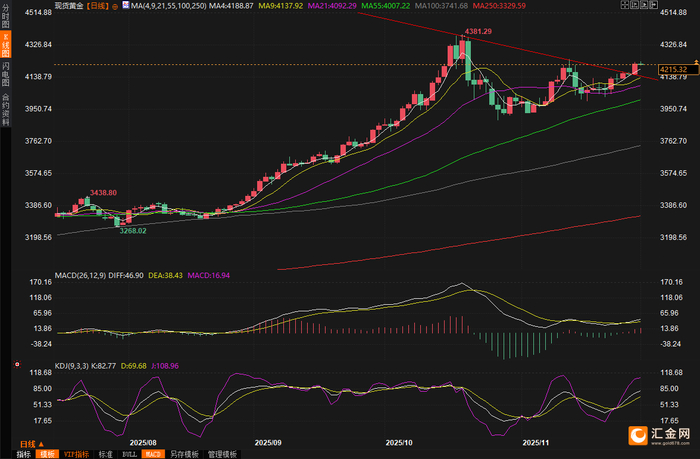This screenshot has width=700, height=459.
Task: Click the 【日线】 period label in title
Action: (97, 6)
